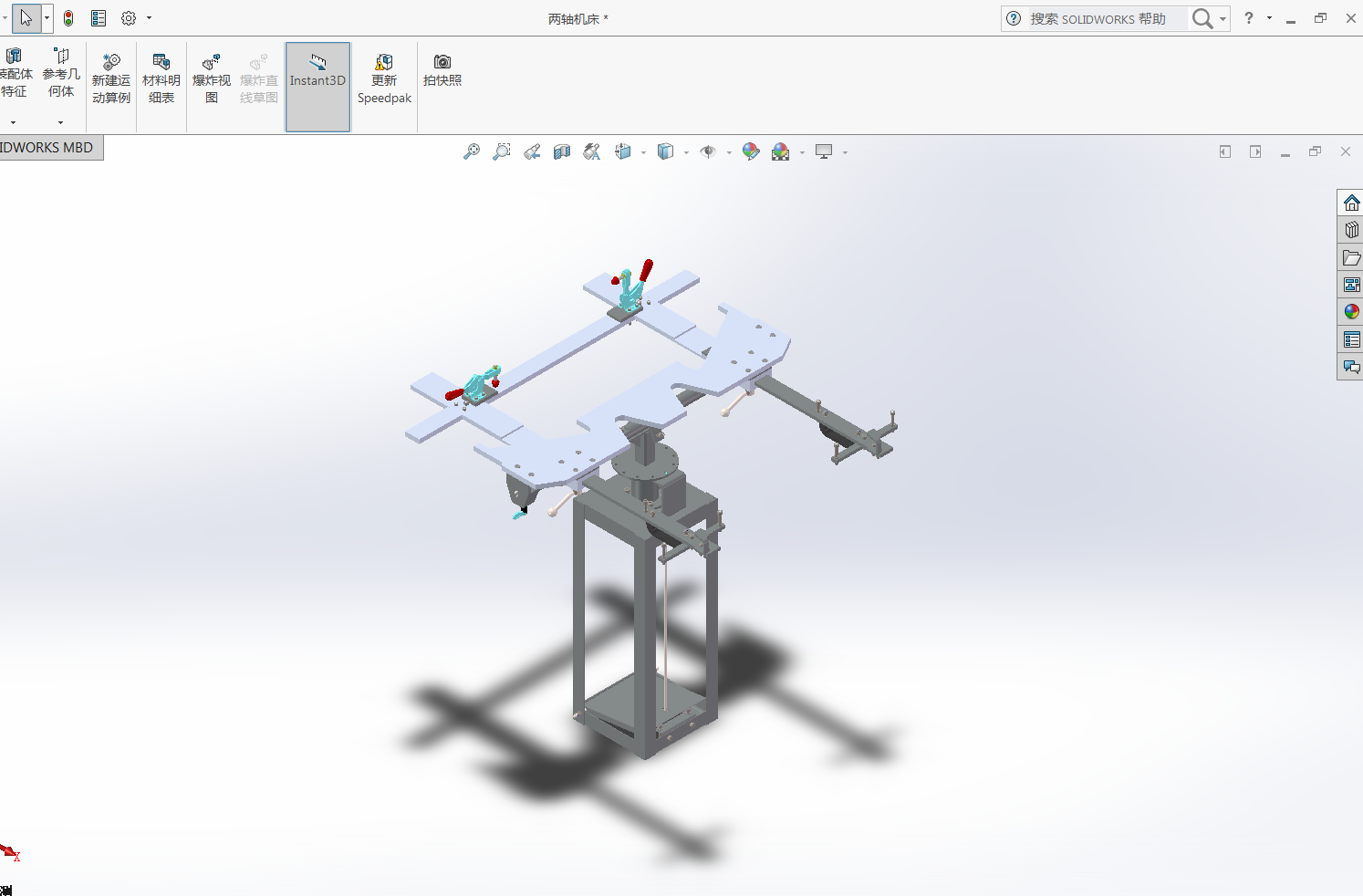Viewport: 1363px width, 896px height.
Task: Open the Help question mark menu
Action: point(1249,18)
